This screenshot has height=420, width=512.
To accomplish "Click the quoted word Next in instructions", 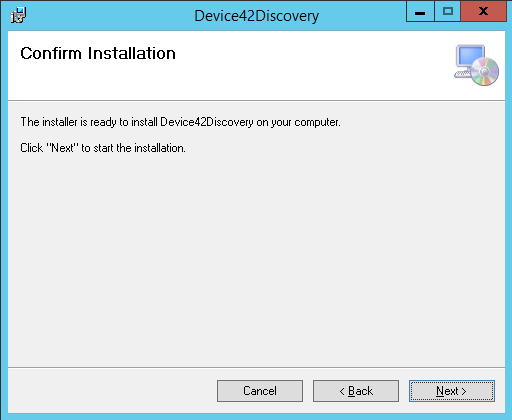I will tap(62, 148).
